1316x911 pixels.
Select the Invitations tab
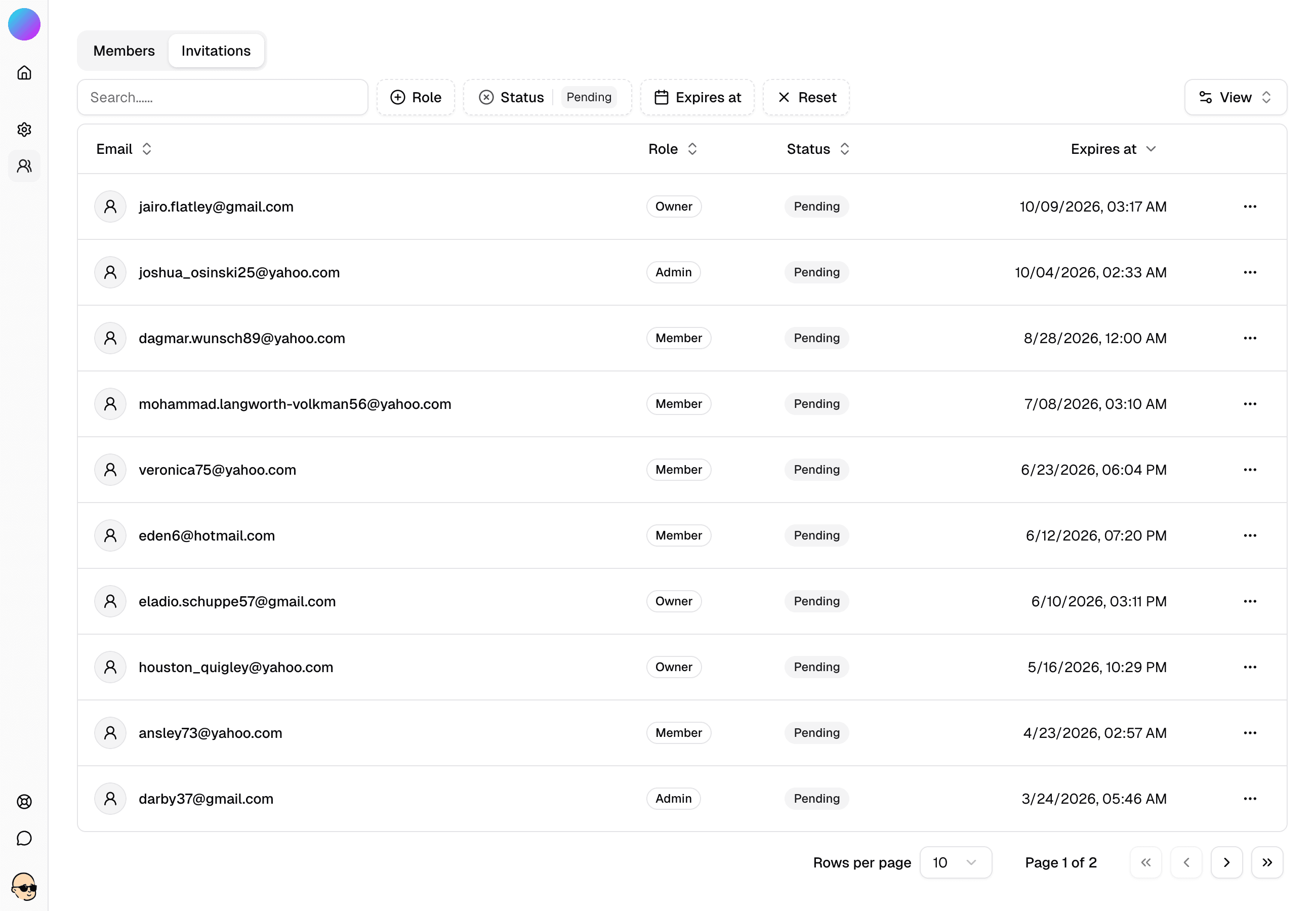[x=216, y=50]
